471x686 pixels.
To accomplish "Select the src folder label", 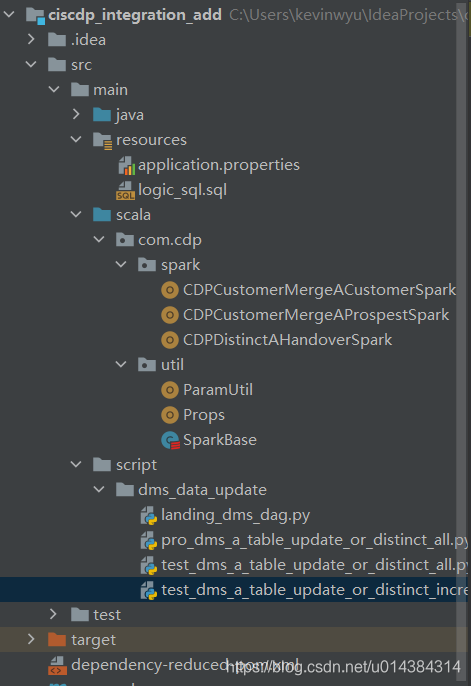I will tap(81, 65).
